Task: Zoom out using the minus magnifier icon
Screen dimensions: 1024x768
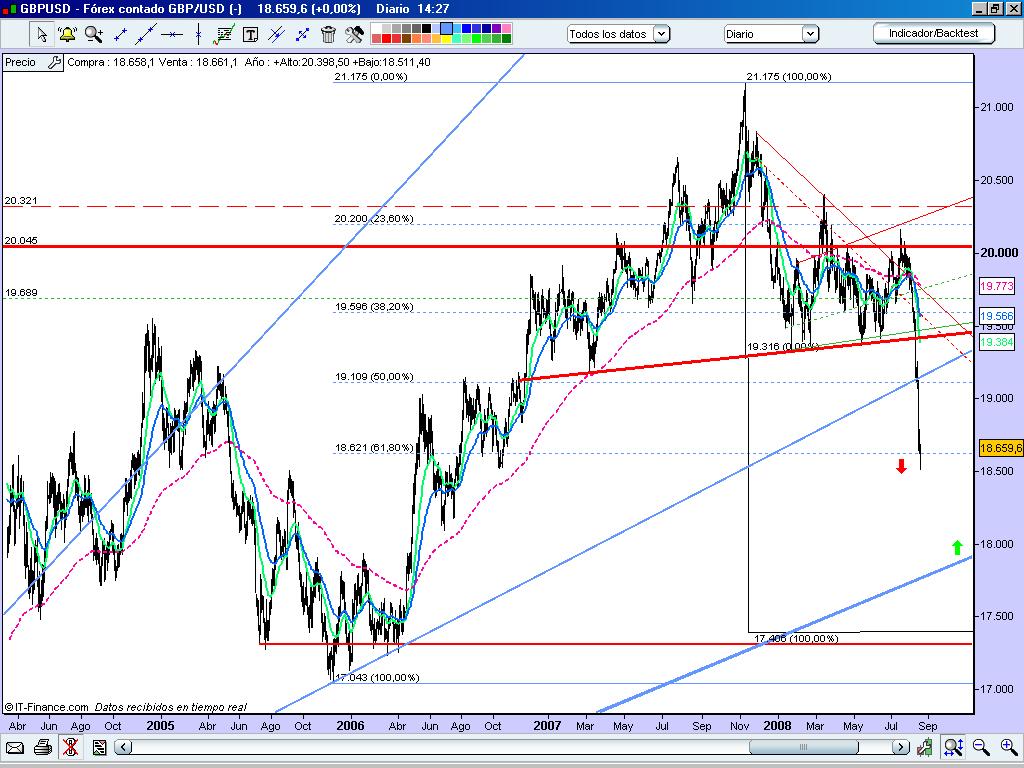Action: (x=980, y=747)
